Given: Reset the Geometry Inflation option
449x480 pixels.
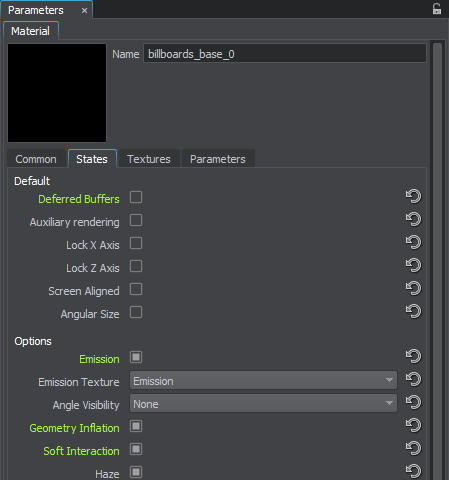Looking at the screenshot, I should [x=413, y=425].
